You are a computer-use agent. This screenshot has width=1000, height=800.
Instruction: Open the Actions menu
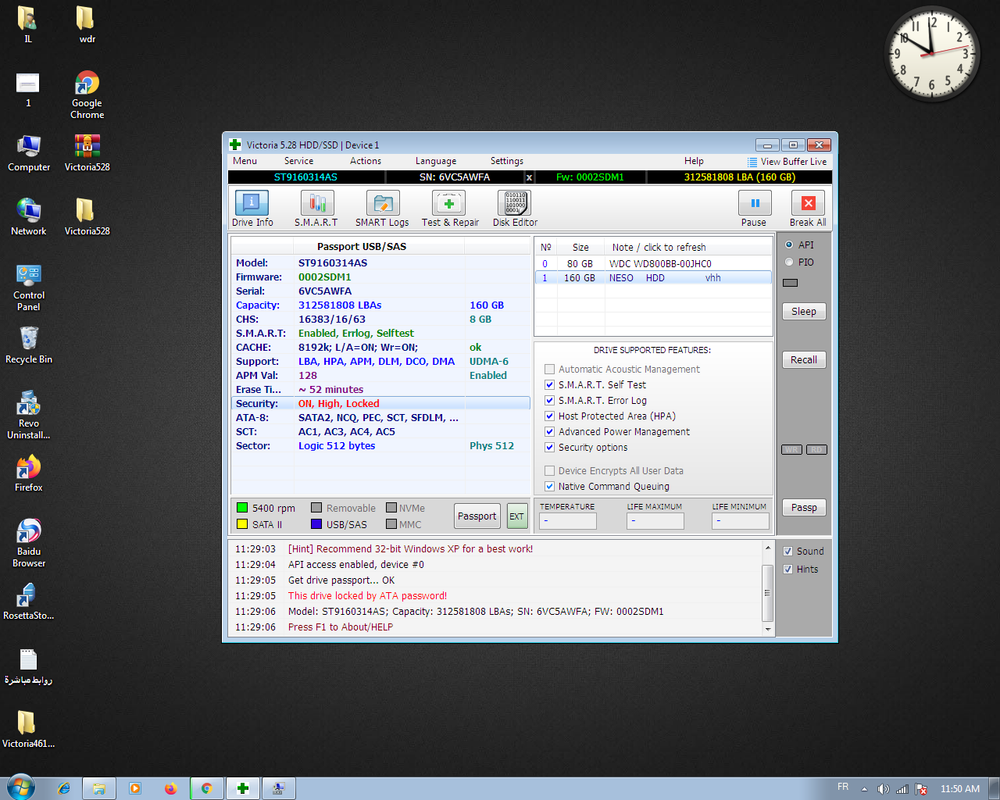[365, 161]
